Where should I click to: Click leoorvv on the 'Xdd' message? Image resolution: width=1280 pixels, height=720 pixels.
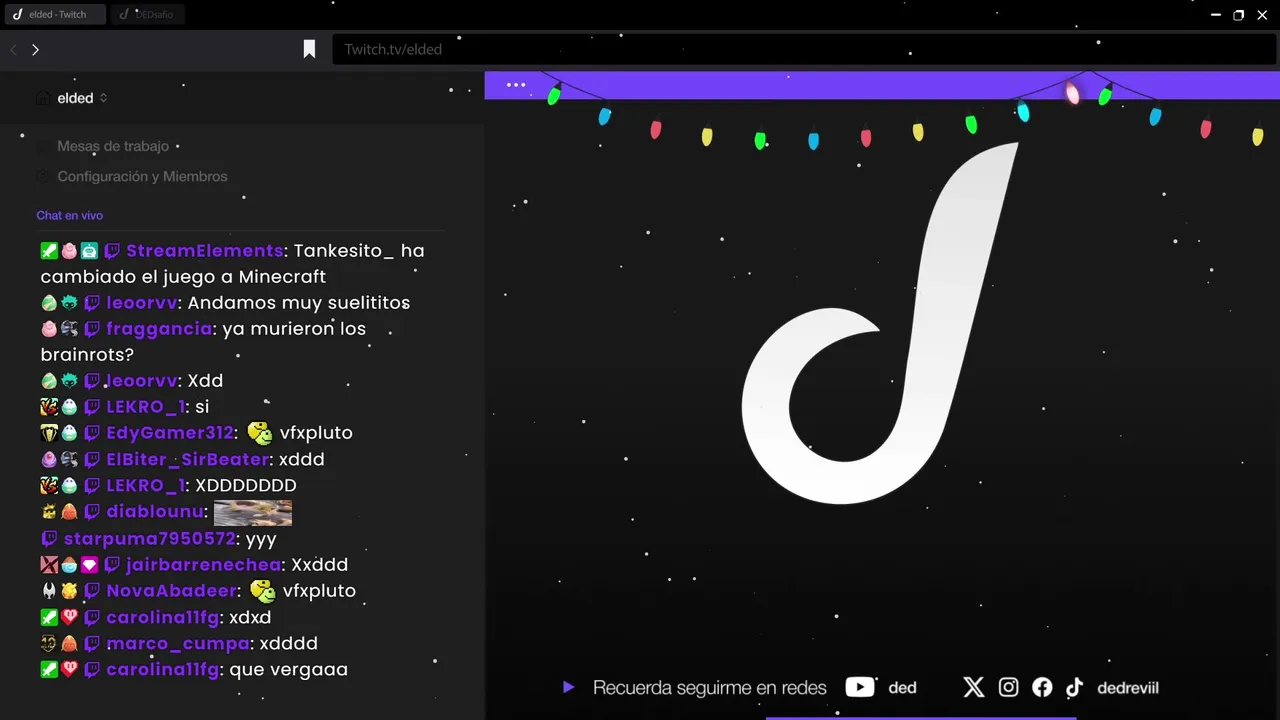pos(142,380)
